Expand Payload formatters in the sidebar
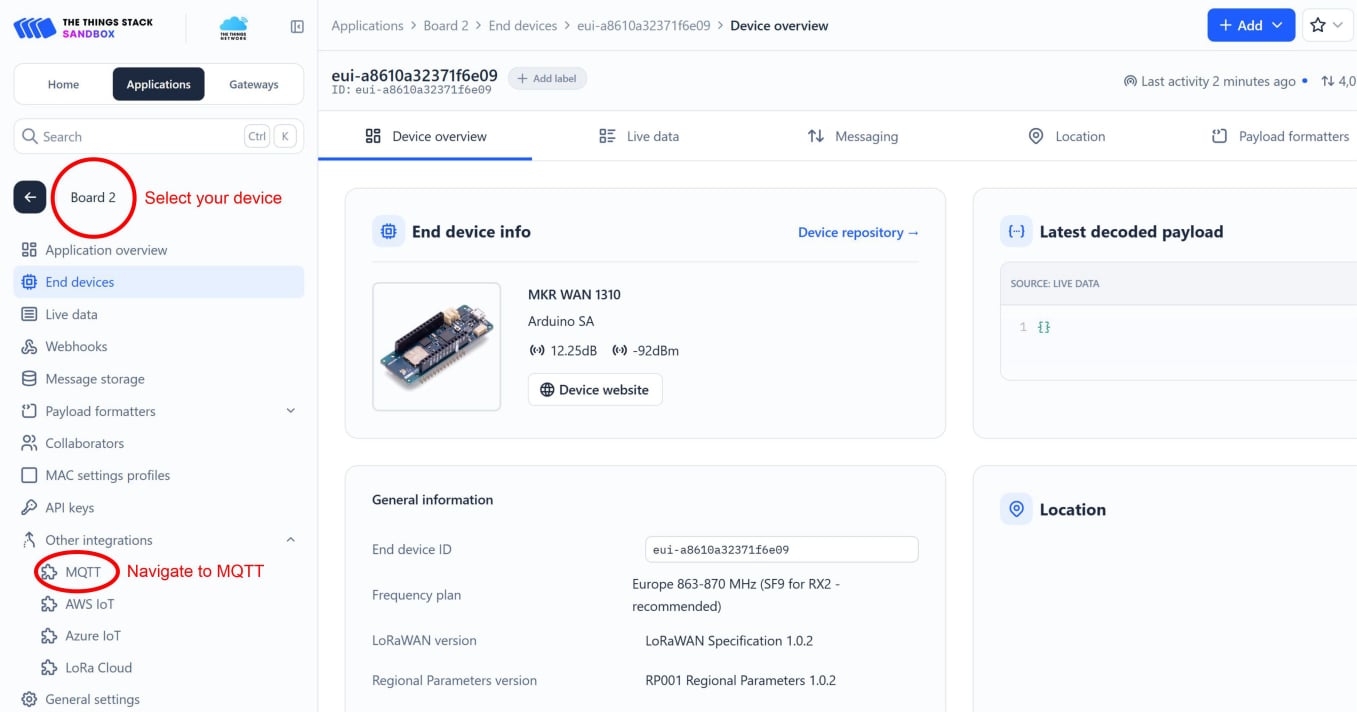The height and width of the screenshot is (712, 1357). 290,410
